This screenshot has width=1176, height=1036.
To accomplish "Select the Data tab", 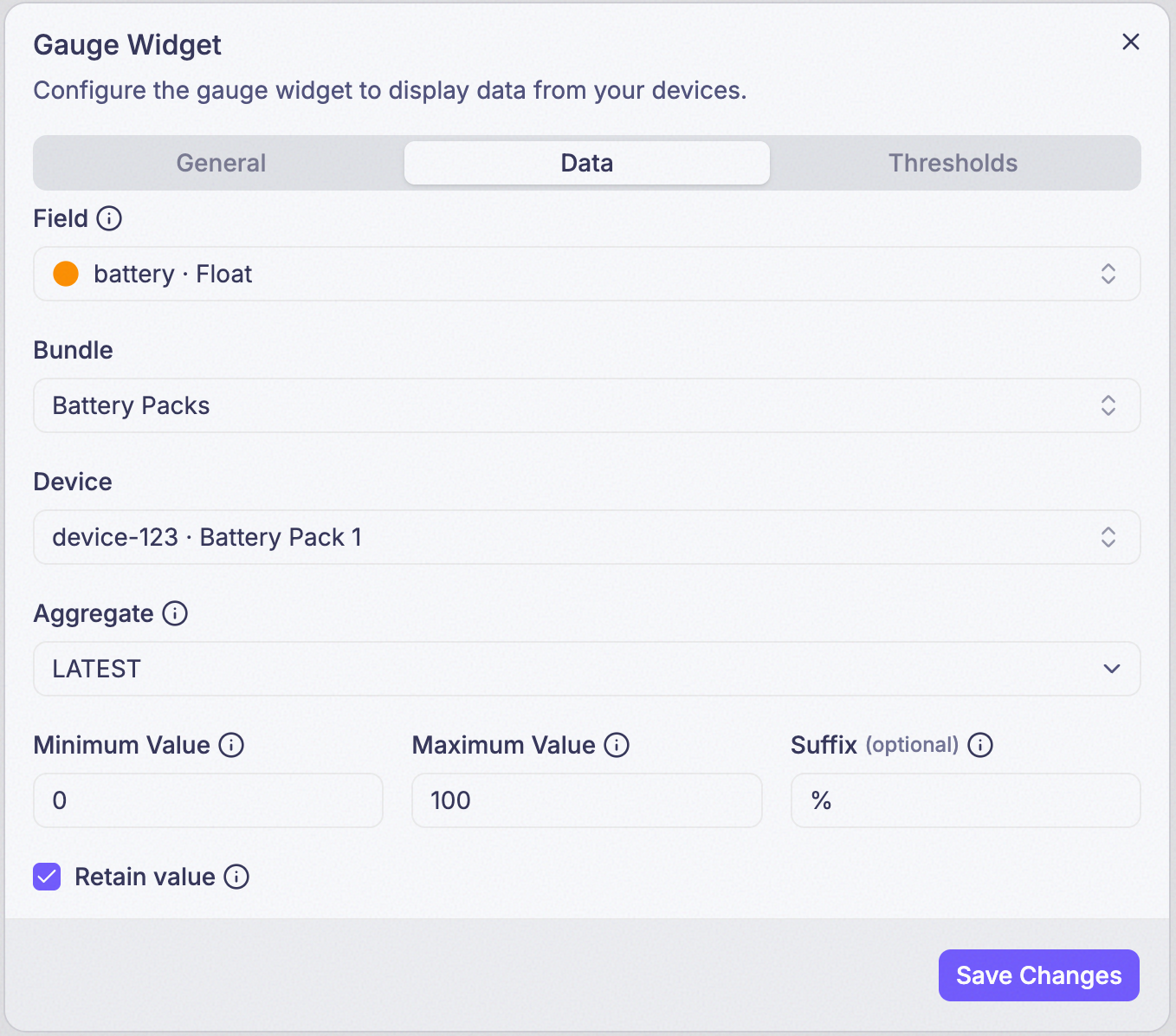I will (587, 163).
